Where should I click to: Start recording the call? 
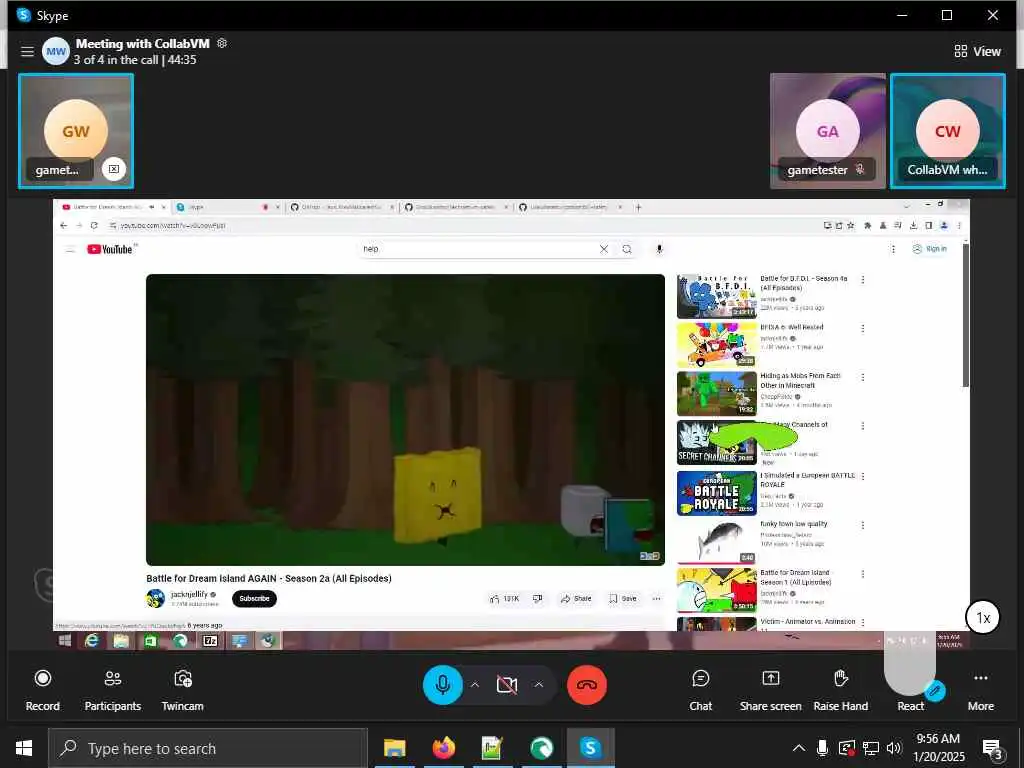coord(42,689)
